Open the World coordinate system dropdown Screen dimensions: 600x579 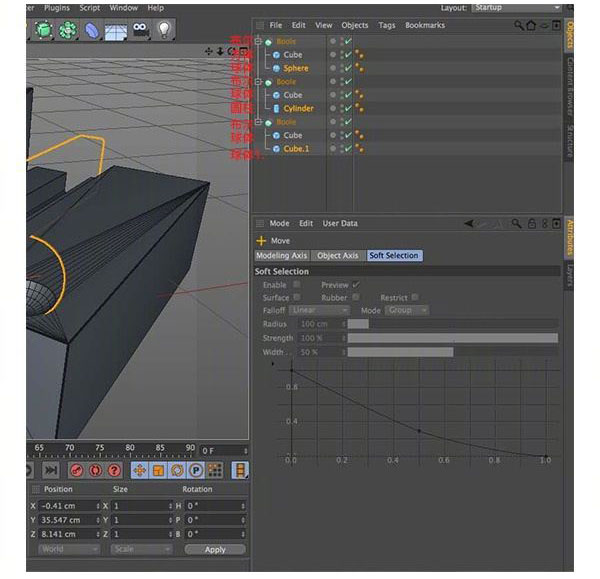69,549
